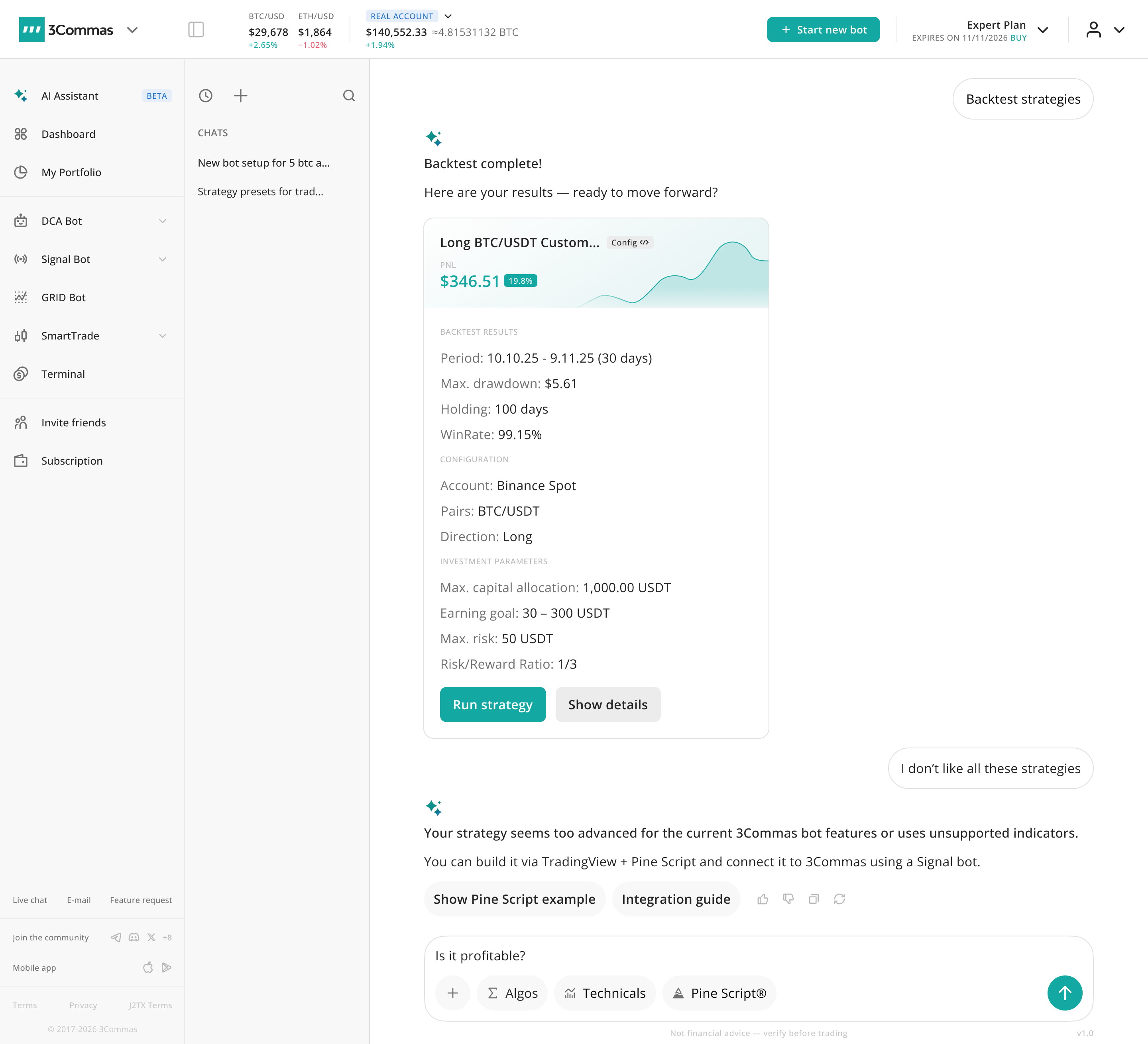Open the 3Commas logo home link
Viewport: 1148px width, 1044px height.
pyautogui.click(x=66, y=29)
